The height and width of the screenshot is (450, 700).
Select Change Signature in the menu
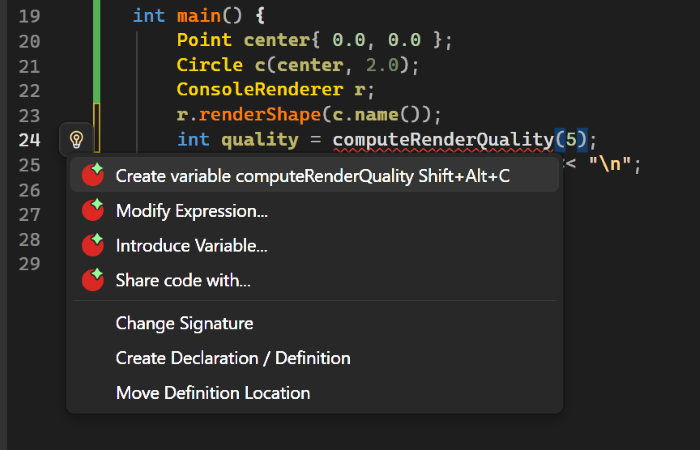click(x=184, y=324)
